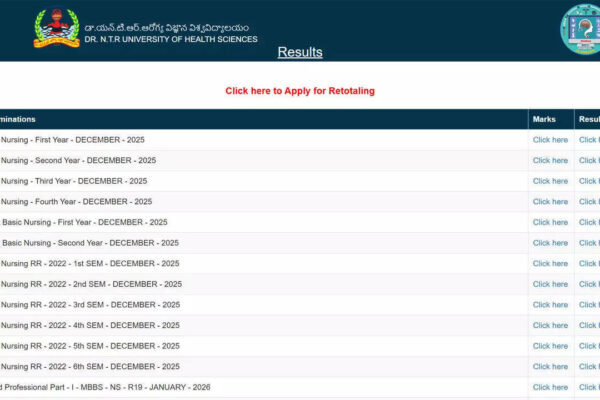
Task: Open the Click here to Apply for Retotaling link
Action: [300, 91]
